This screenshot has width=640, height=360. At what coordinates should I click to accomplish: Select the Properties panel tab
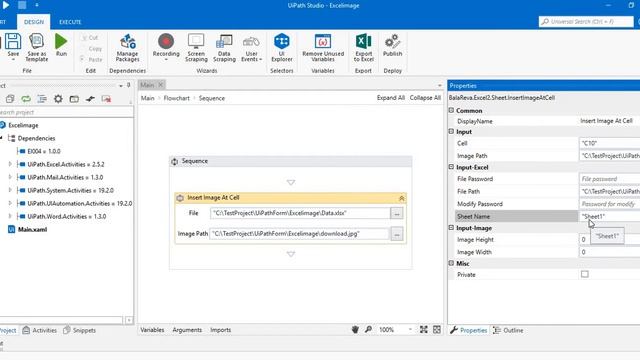pyautogui.click(x=469, y=330)
